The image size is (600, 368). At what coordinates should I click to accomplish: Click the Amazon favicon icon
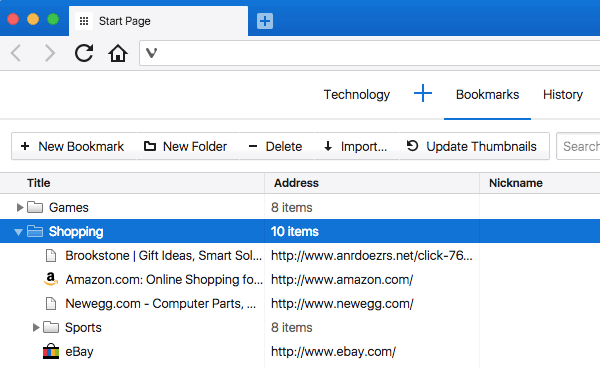pos(51,279)
